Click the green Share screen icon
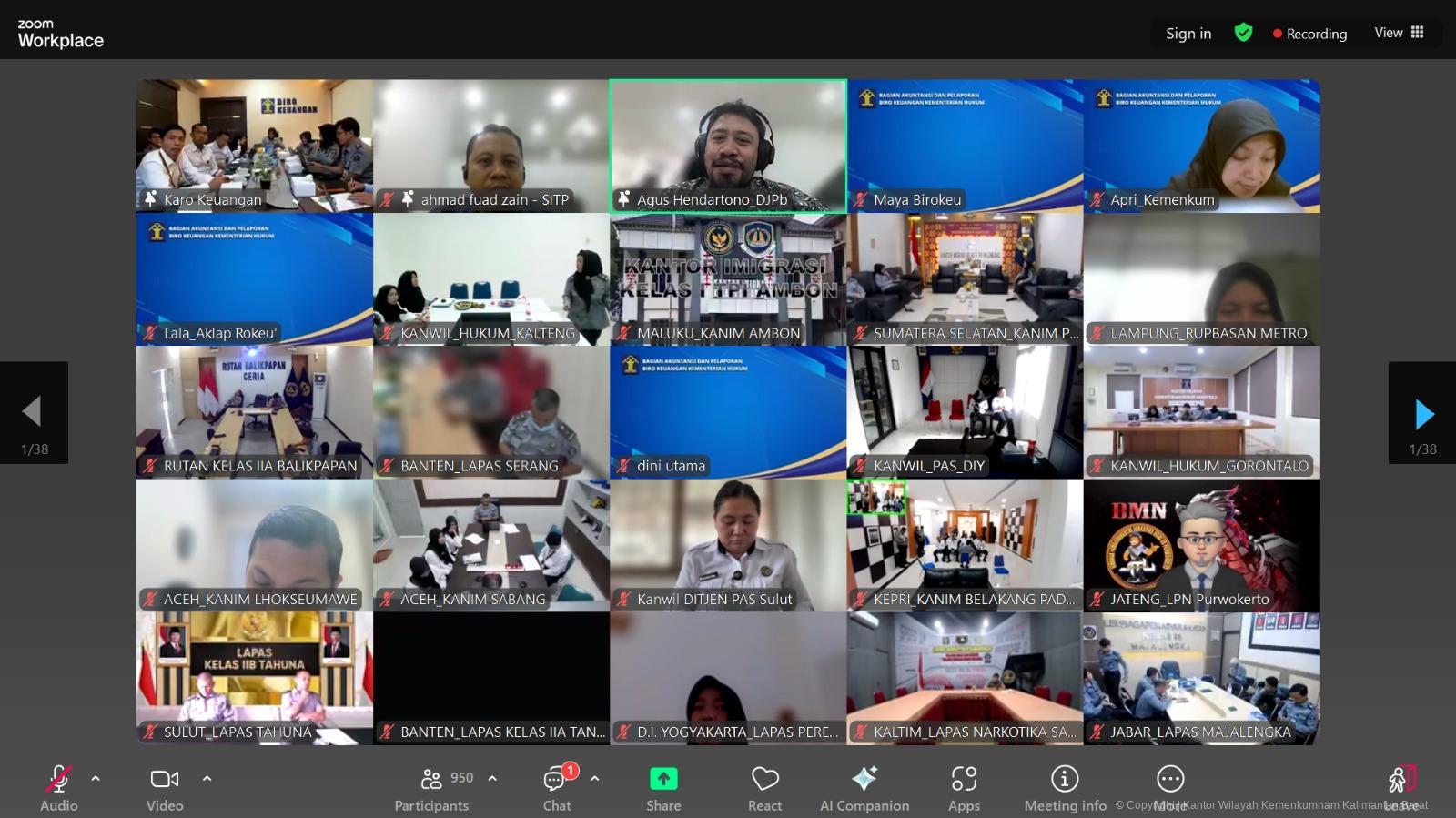Viewport: 1456px width, 818px height. click(x=663, y=779)
